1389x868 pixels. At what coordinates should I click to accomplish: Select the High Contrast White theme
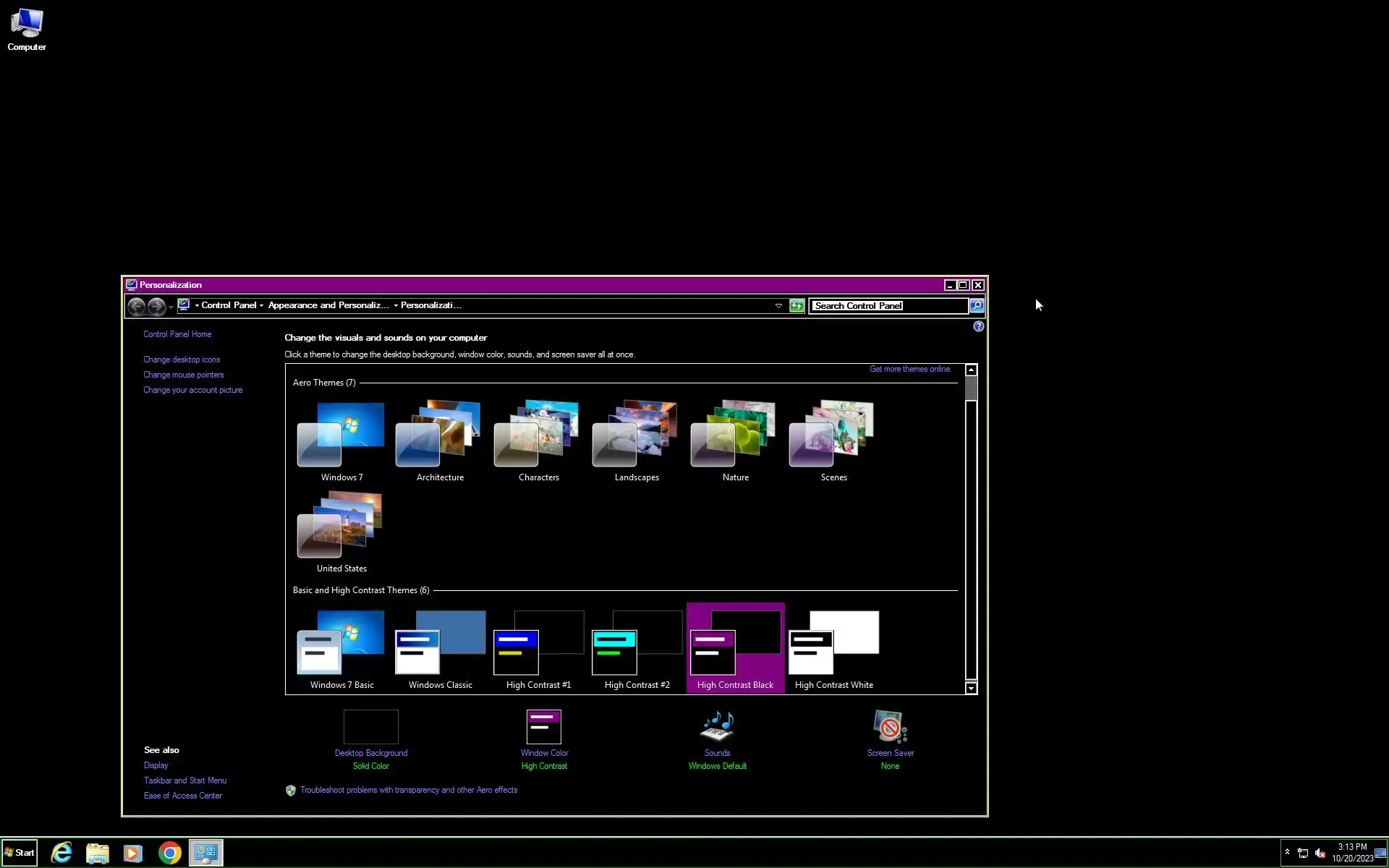coord(833,647)
